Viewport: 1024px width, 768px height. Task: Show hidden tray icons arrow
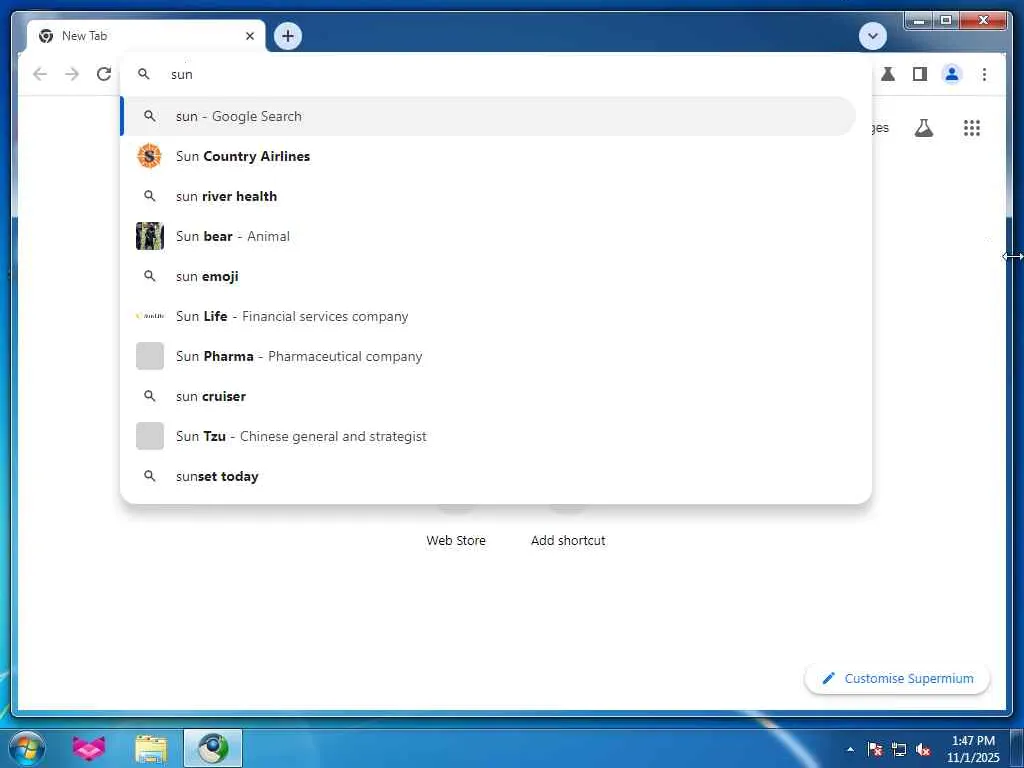point(850,749)
